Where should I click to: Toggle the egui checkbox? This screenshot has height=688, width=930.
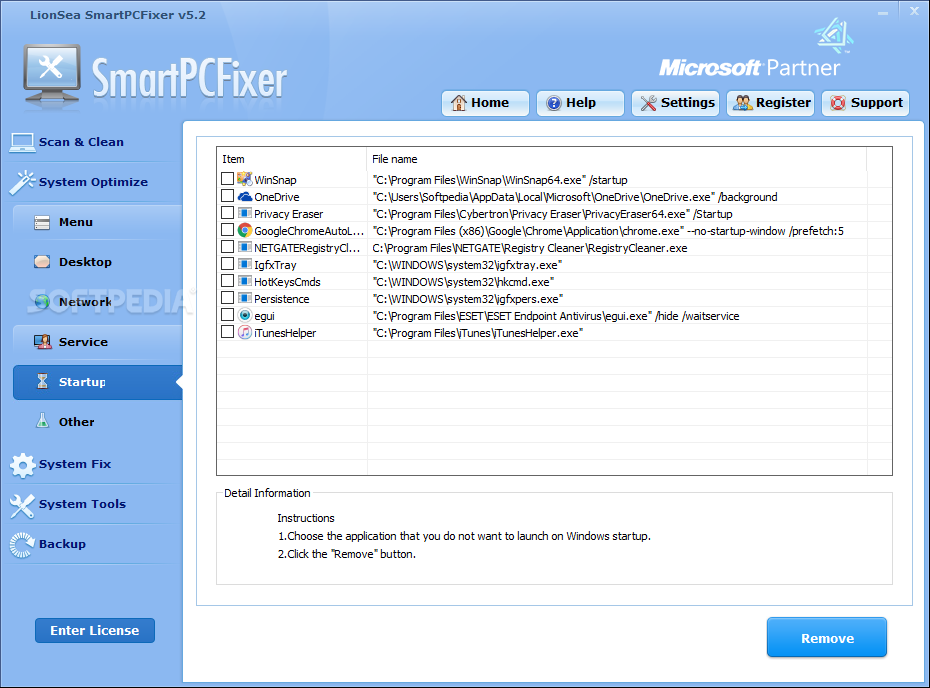pos(227,314)
